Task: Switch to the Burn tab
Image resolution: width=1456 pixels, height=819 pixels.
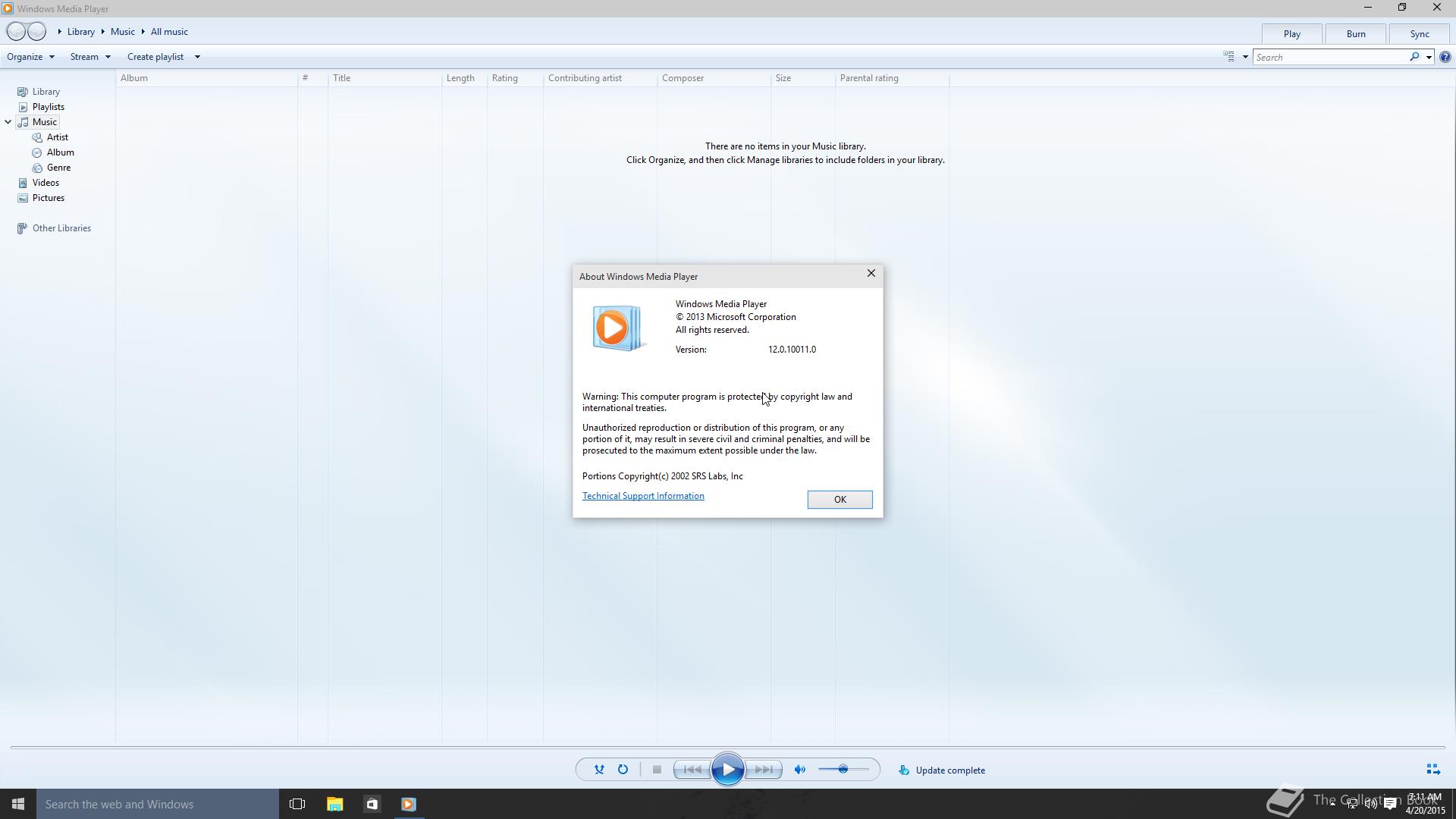Action: click(x=1355, y=34)
